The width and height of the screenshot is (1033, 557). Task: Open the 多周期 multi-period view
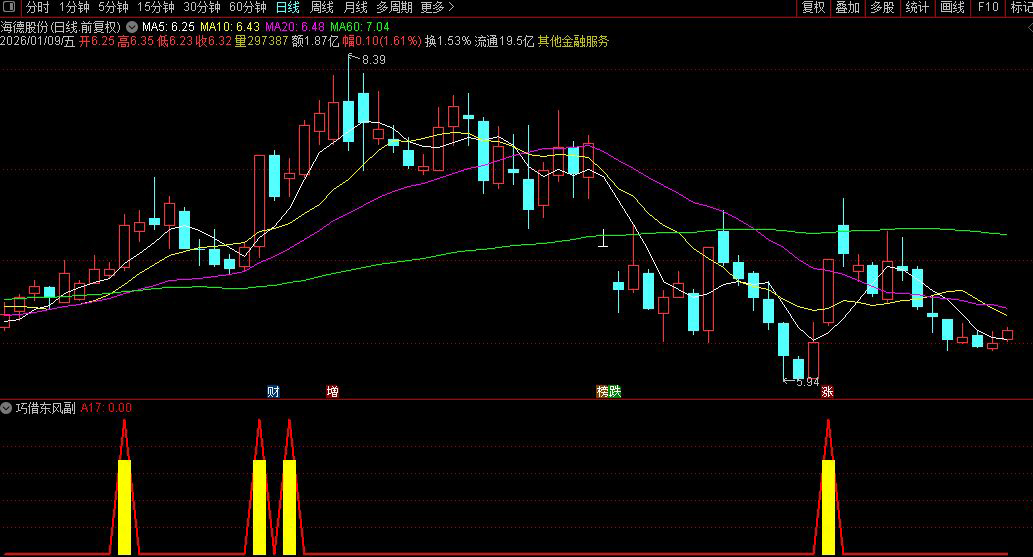[394, 7]
